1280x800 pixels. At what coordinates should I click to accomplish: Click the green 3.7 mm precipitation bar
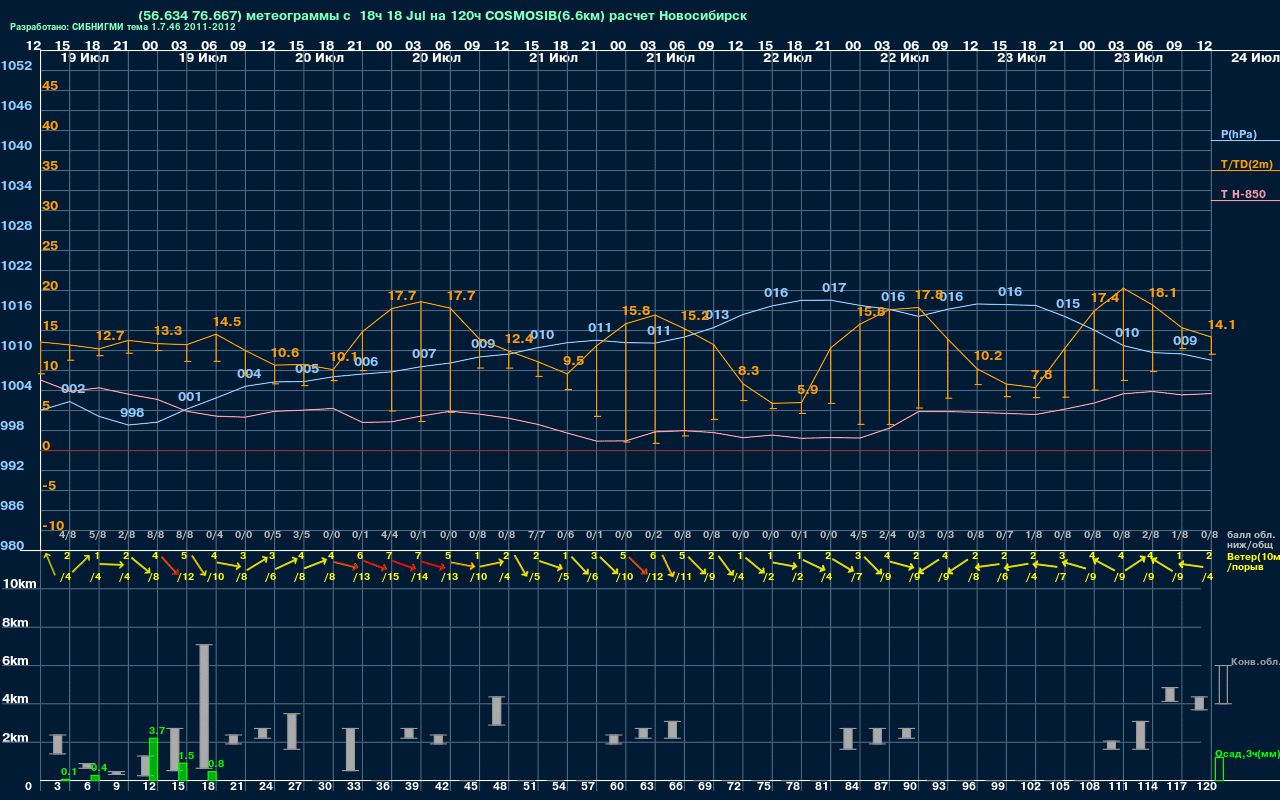153,759
